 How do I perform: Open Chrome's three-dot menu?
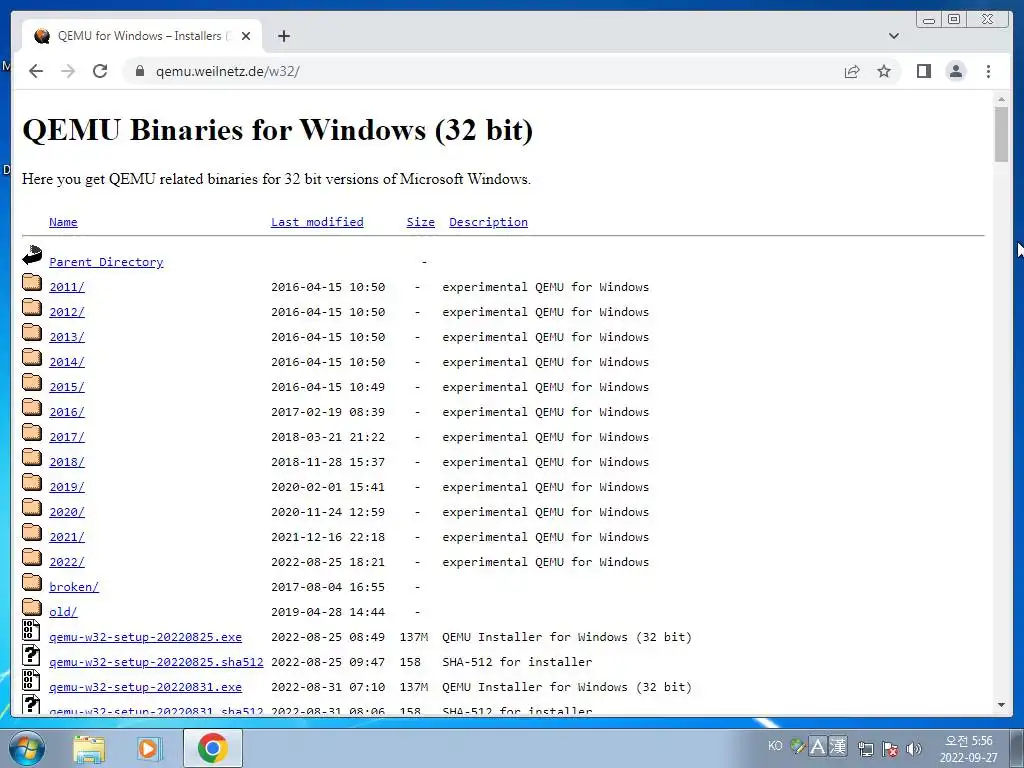tap(988, 71)
